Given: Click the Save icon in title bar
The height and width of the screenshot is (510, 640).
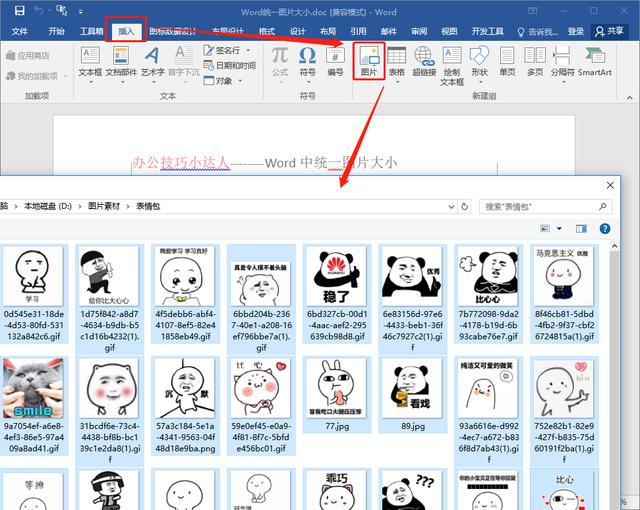Looking at the screenshot, I should pyautogui.click(x=19, y=11).
